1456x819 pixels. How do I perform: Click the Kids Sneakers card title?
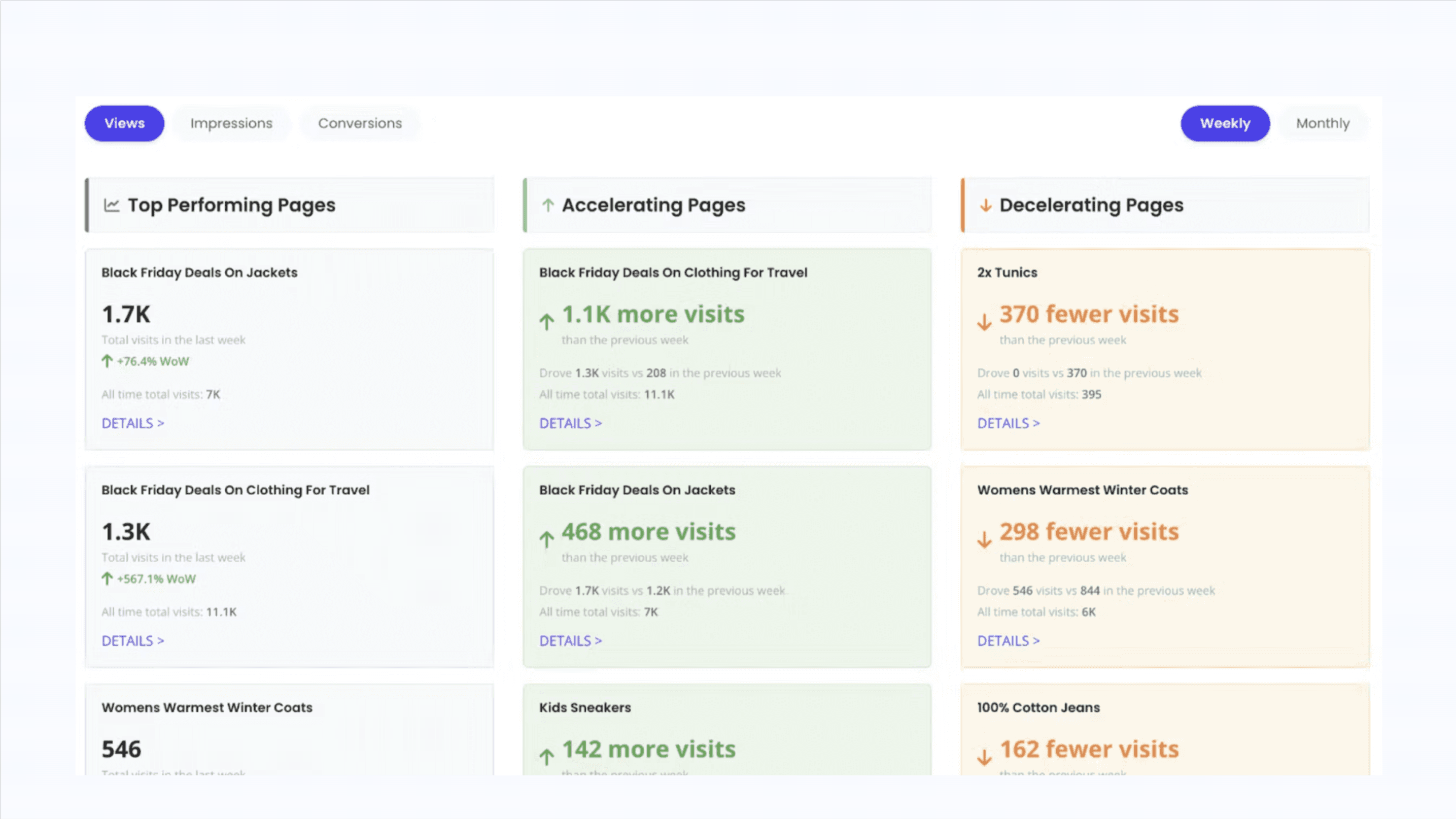click(584, 708)
